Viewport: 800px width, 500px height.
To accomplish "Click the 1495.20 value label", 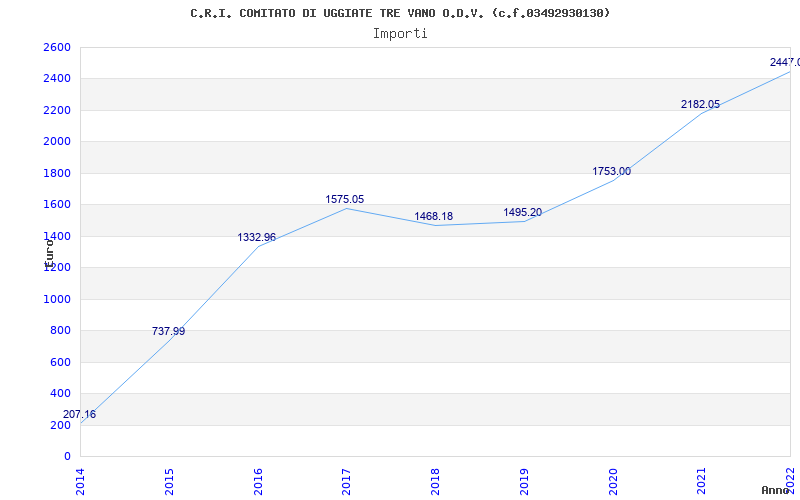I will pyautogui.click(x=522, y=212).
